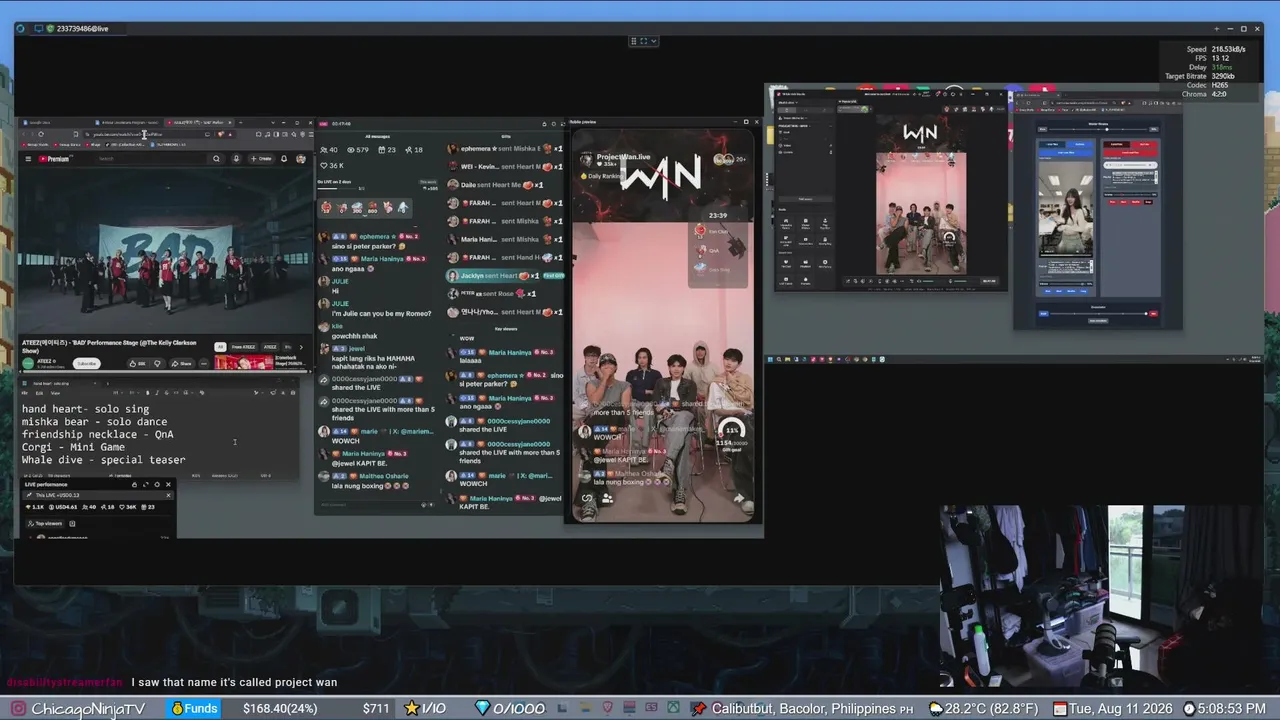Click the fullscreen icon in remote toolbar
1280x720 pixels.
coord(643,41)
